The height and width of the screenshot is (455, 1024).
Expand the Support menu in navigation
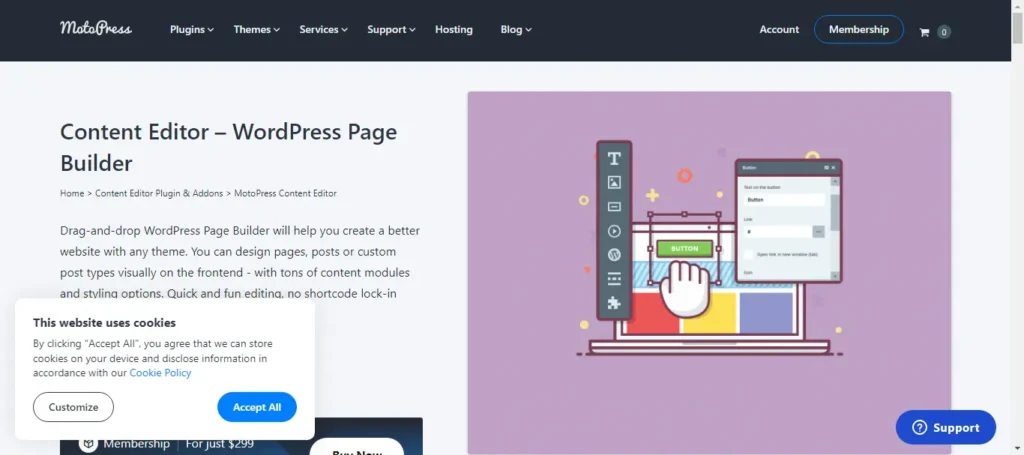[x=391, y=29]
